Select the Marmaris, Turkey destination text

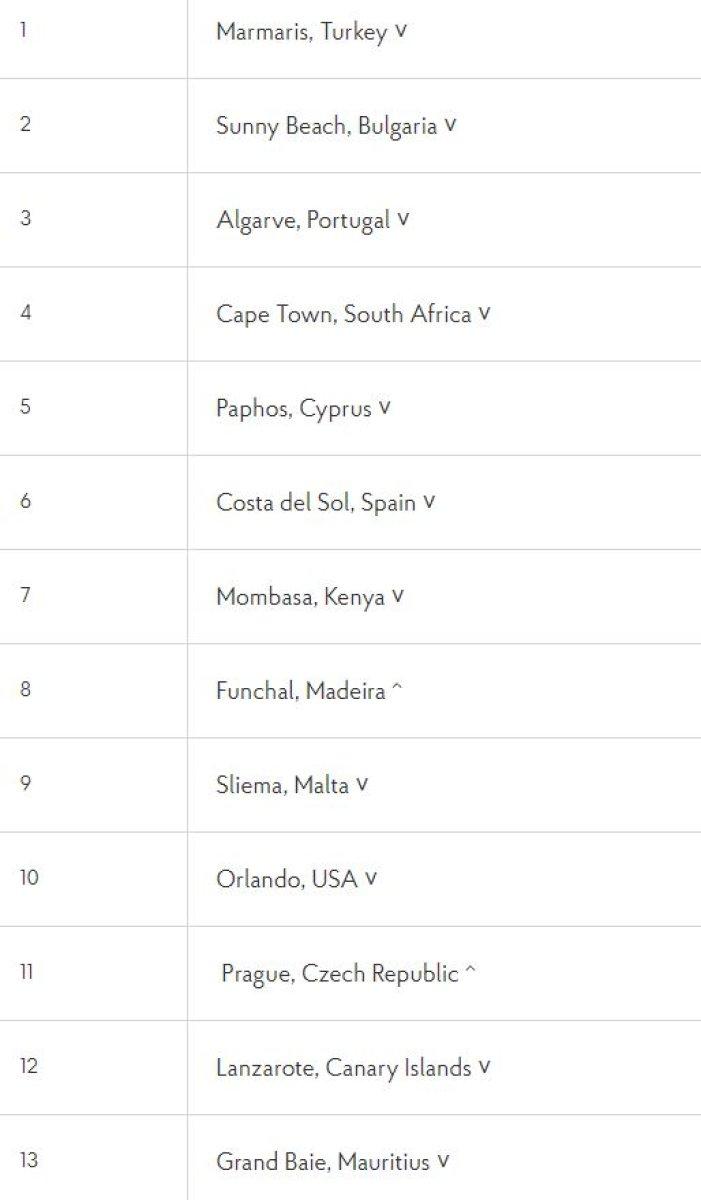(x=301, y=32)
